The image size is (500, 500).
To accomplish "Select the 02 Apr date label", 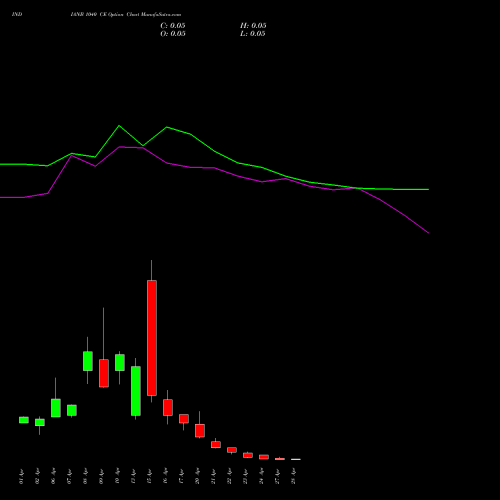I will pos(37,477).
